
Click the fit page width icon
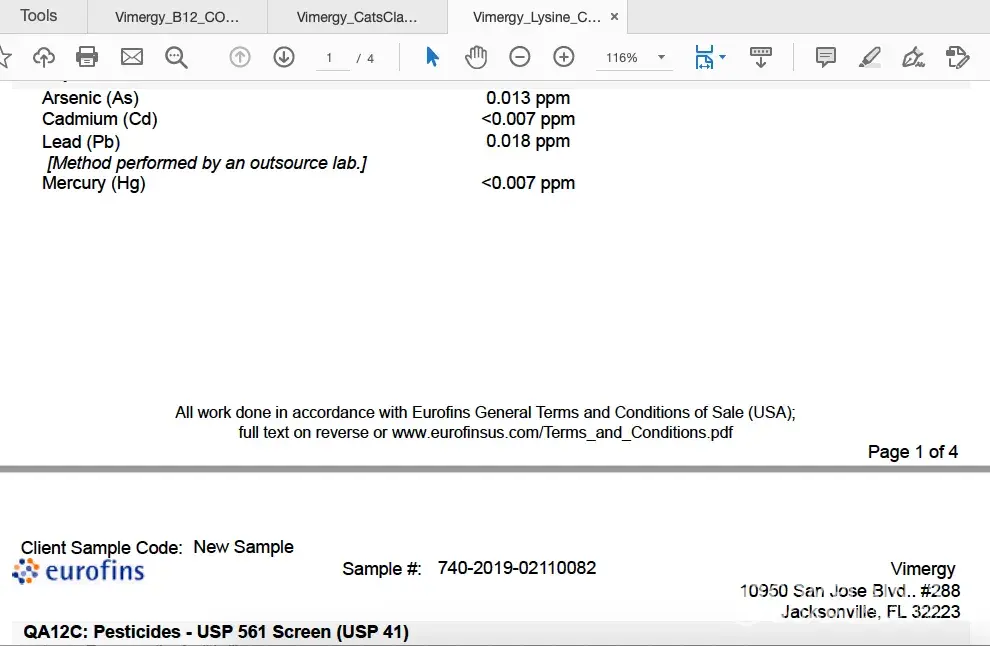(x=704, y=57)
